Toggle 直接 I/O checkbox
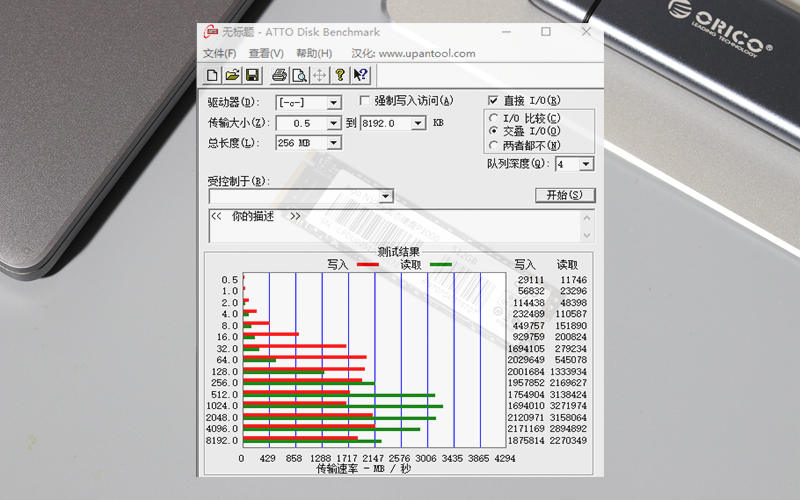Image resolution: width=800 pixels, height=500 pixels. pos(493,101)
